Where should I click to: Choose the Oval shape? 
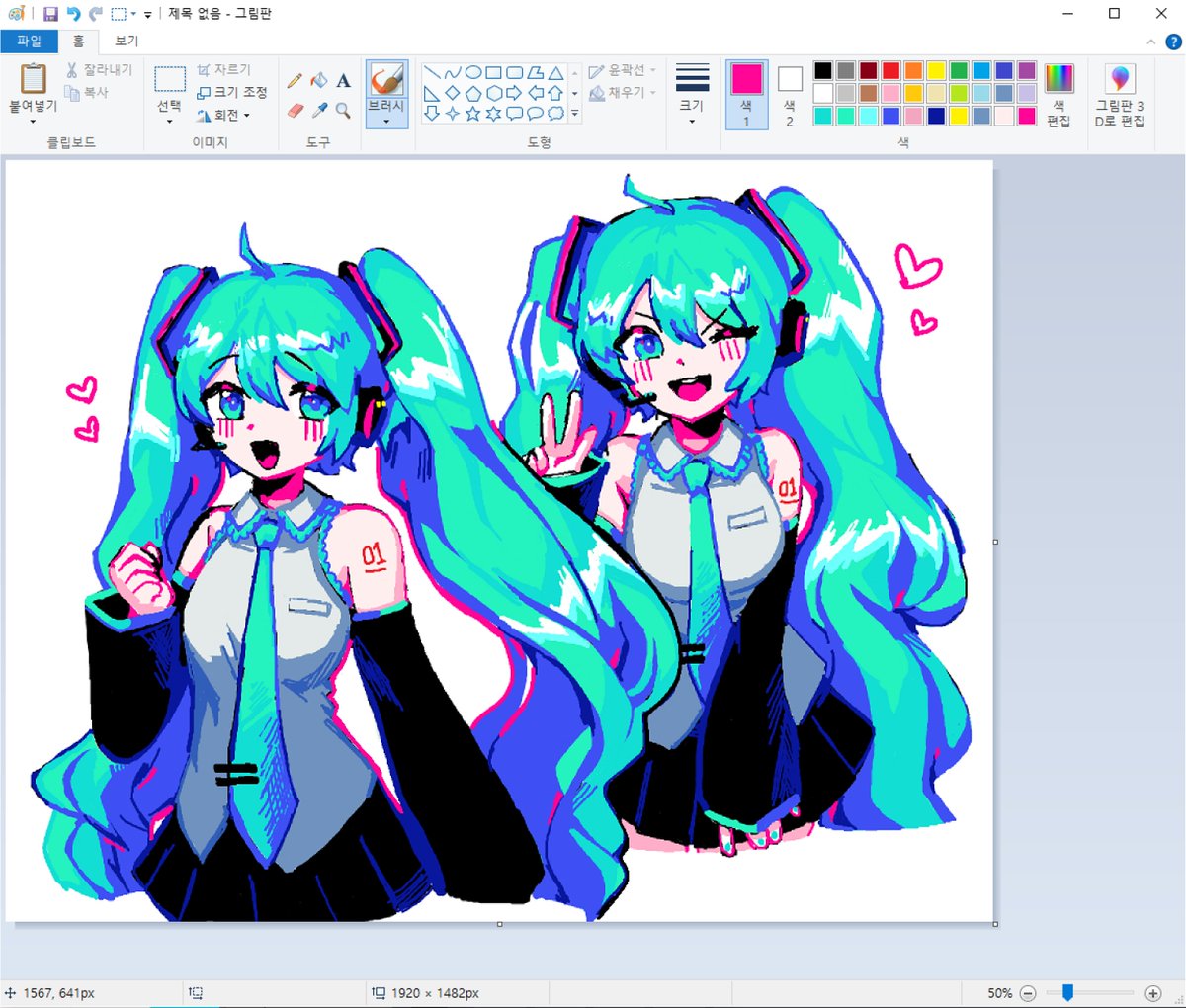pyautogui.click(x=472, y=73)
